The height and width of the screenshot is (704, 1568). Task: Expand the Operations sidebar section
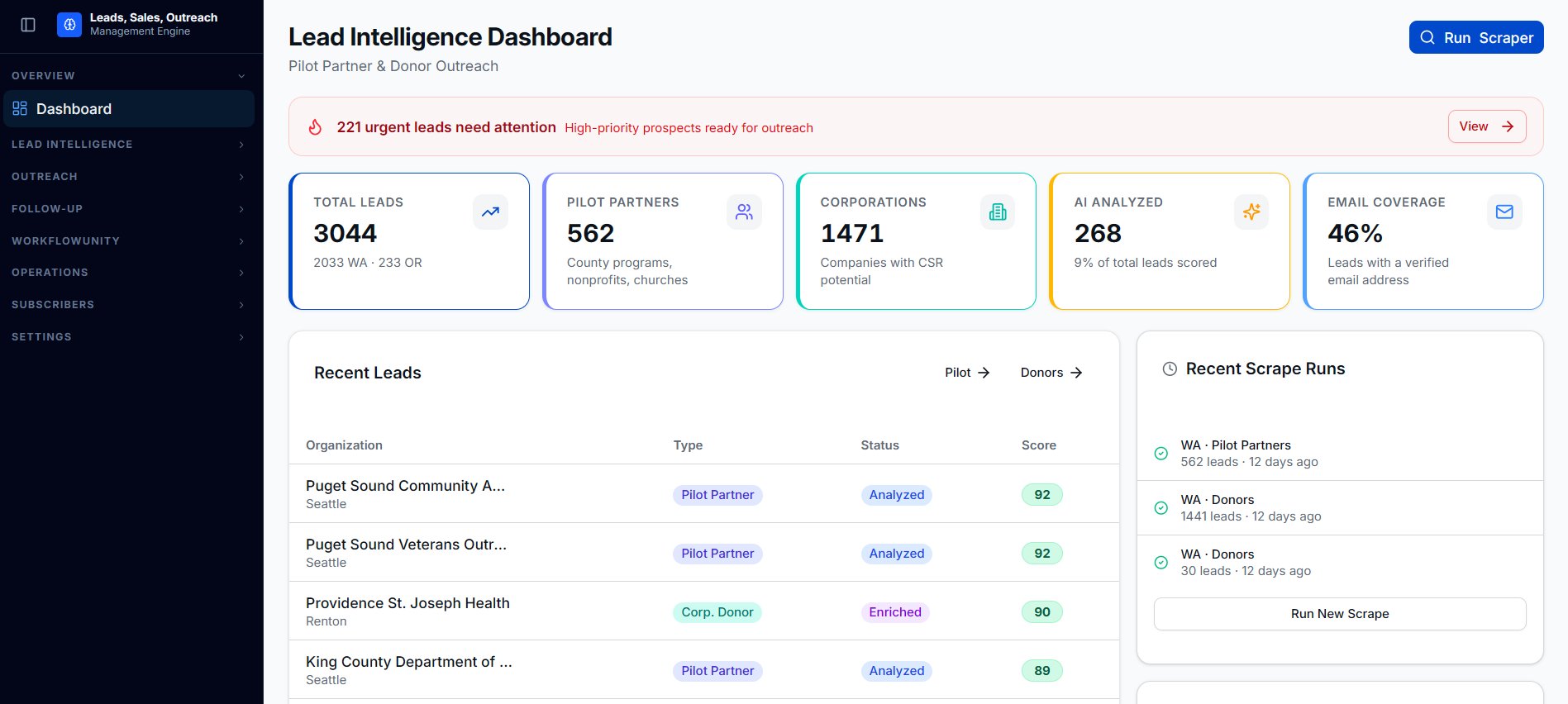click(x=128, y=273)
